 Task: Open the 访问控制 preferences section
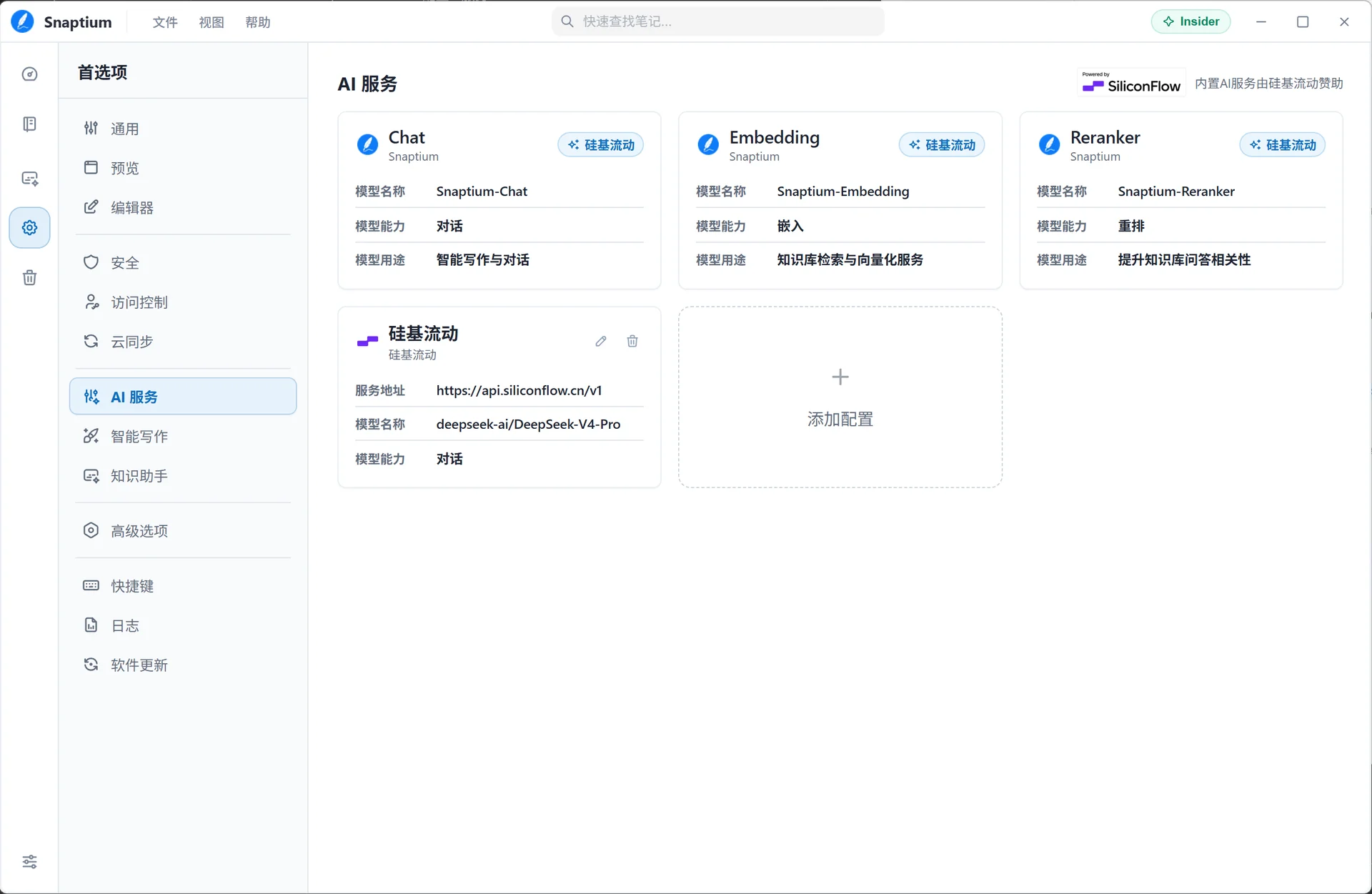point(183,302)
